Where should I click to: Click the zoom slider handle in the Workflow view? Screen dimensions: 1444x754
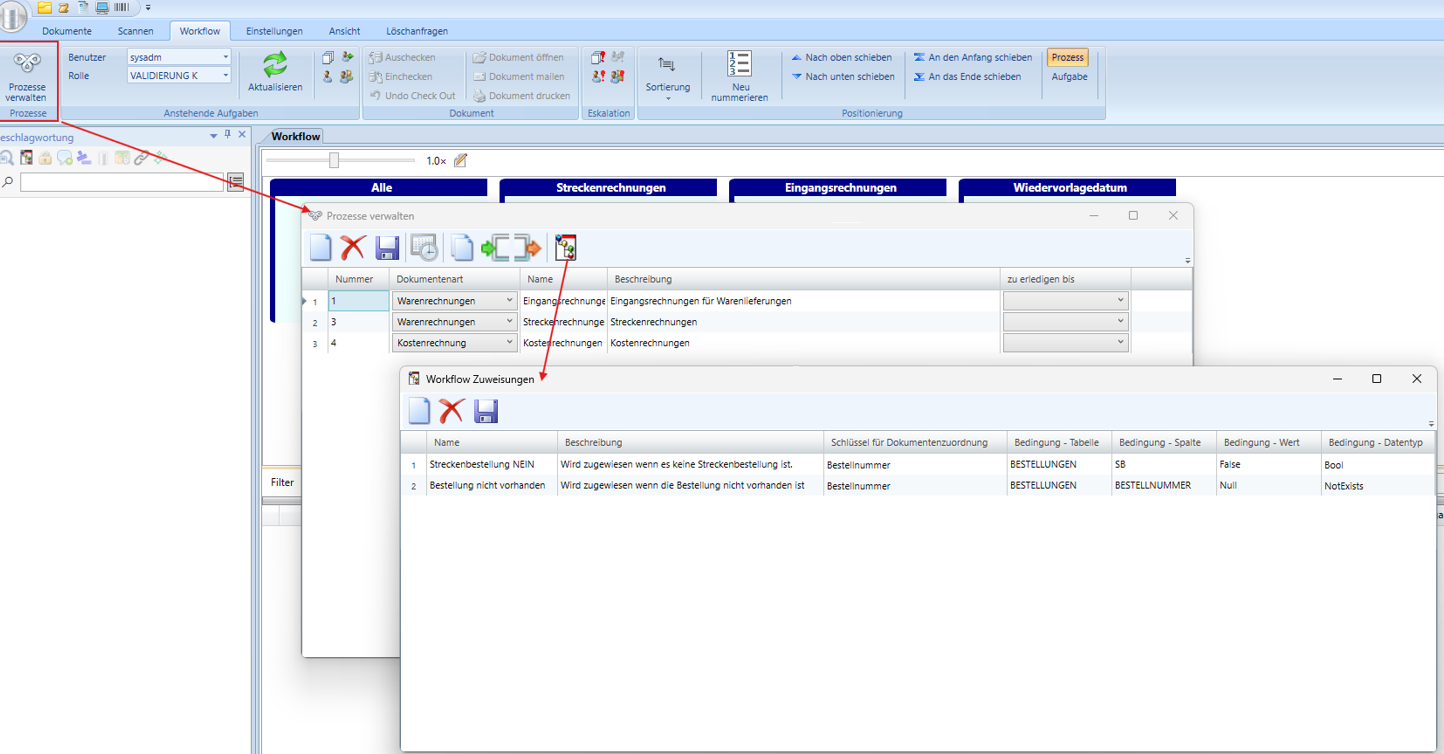point(334,160)
